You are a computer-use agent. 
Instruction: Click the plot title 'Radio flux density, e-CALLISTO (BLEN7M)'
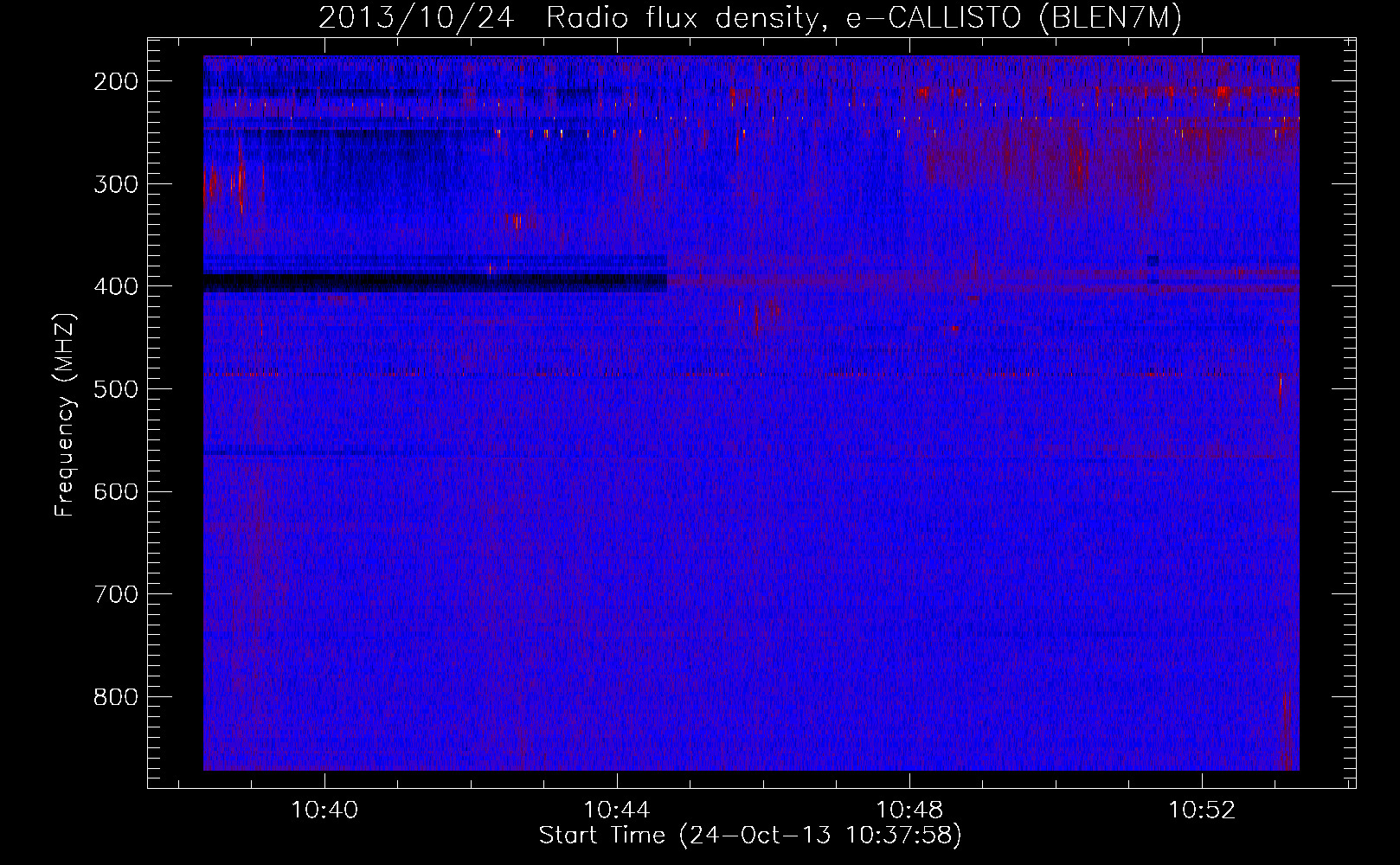pyautogui.click(x=864, y=17)
